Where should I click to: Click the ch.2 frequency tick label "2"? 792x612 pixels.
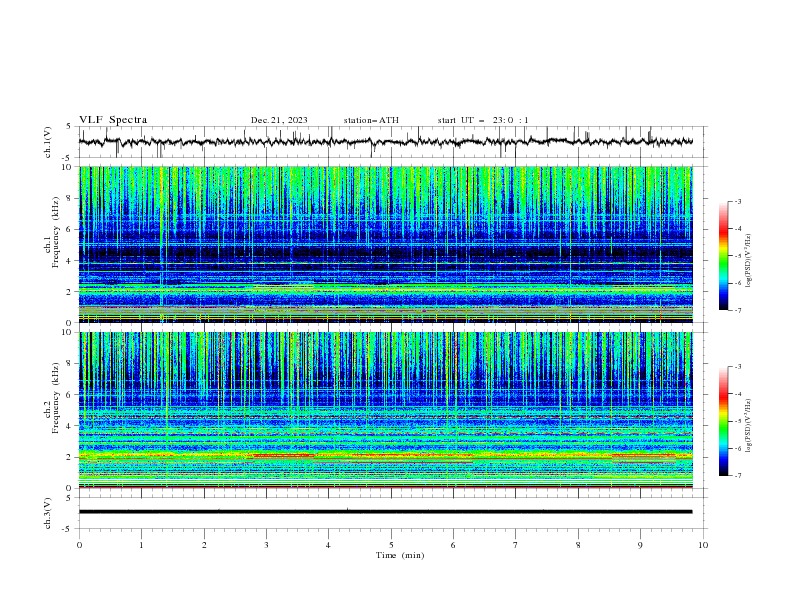[x=69, y=457]
